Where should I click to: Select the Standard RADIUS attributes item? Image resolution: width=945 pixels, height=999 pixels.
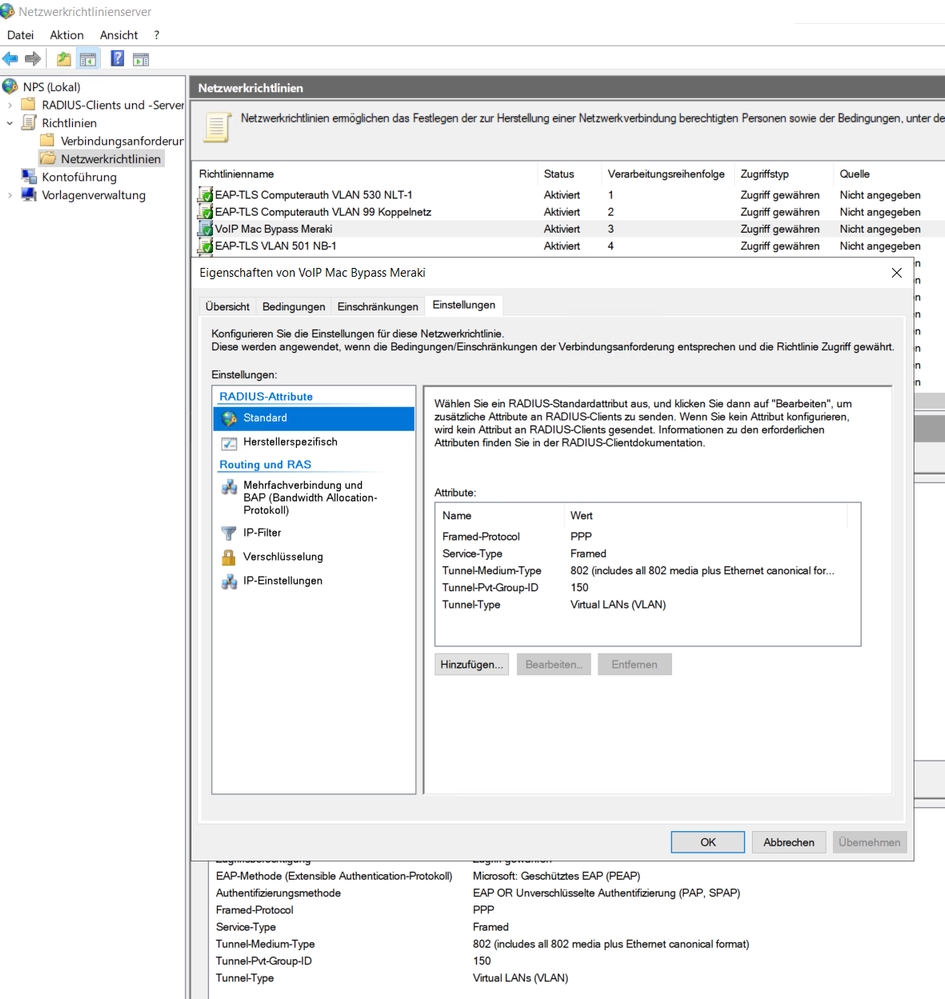264,418
